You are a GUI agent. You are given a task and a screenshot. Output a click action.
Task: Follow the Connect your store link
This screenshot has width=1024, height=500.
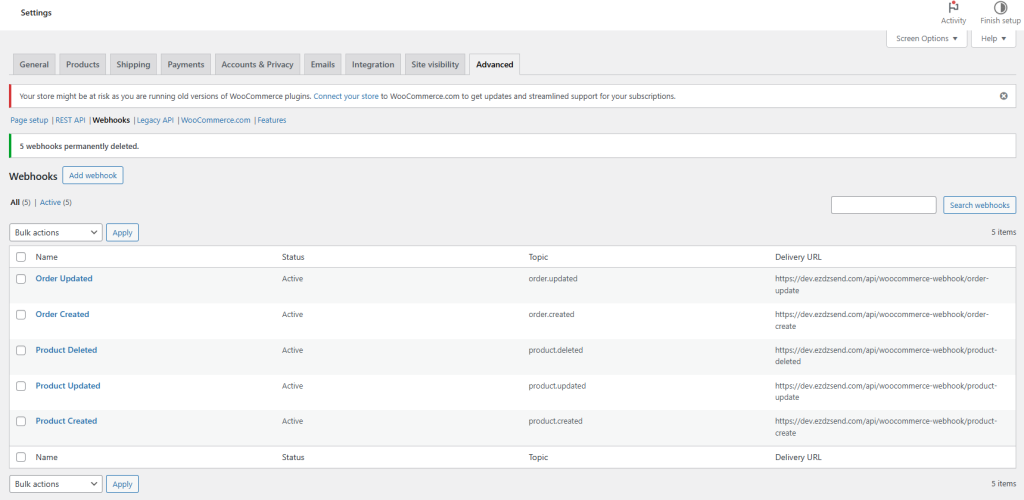coord(345,96)
